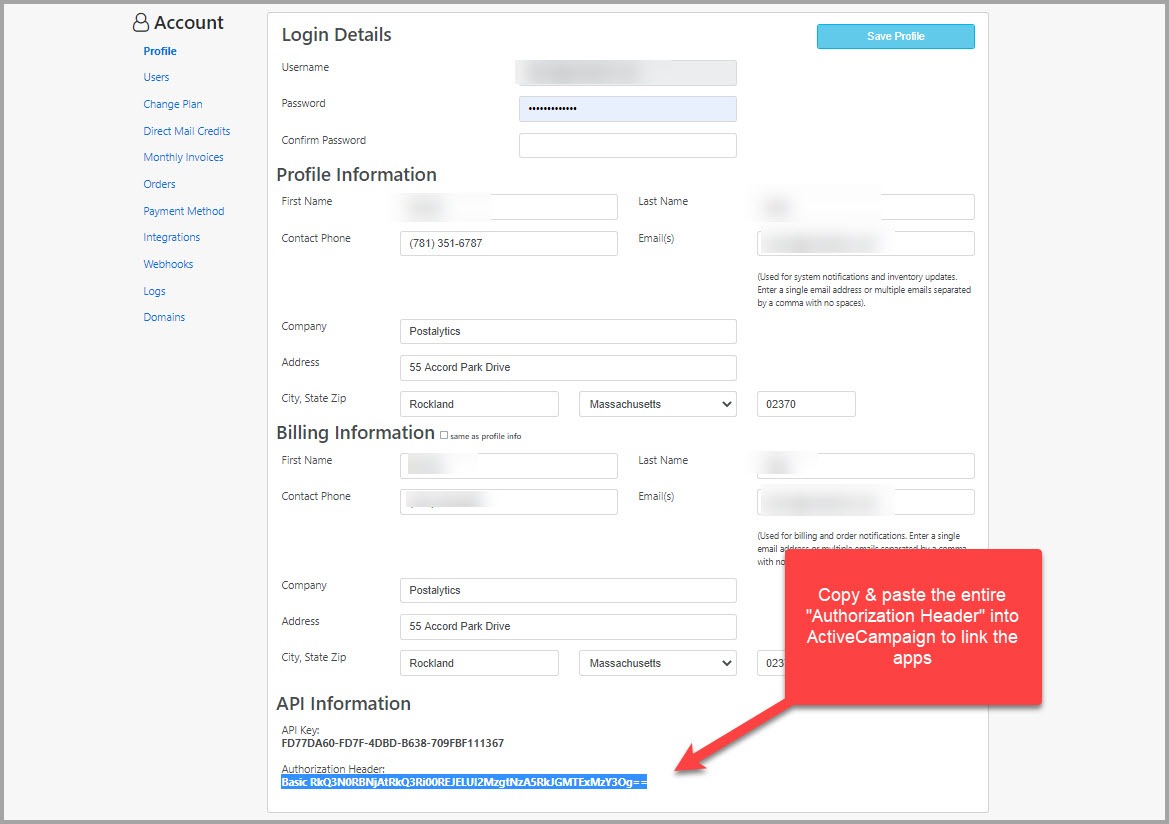Click the Save Profile button
This screenshot has height=824, width=1169.
click(895, 36)
